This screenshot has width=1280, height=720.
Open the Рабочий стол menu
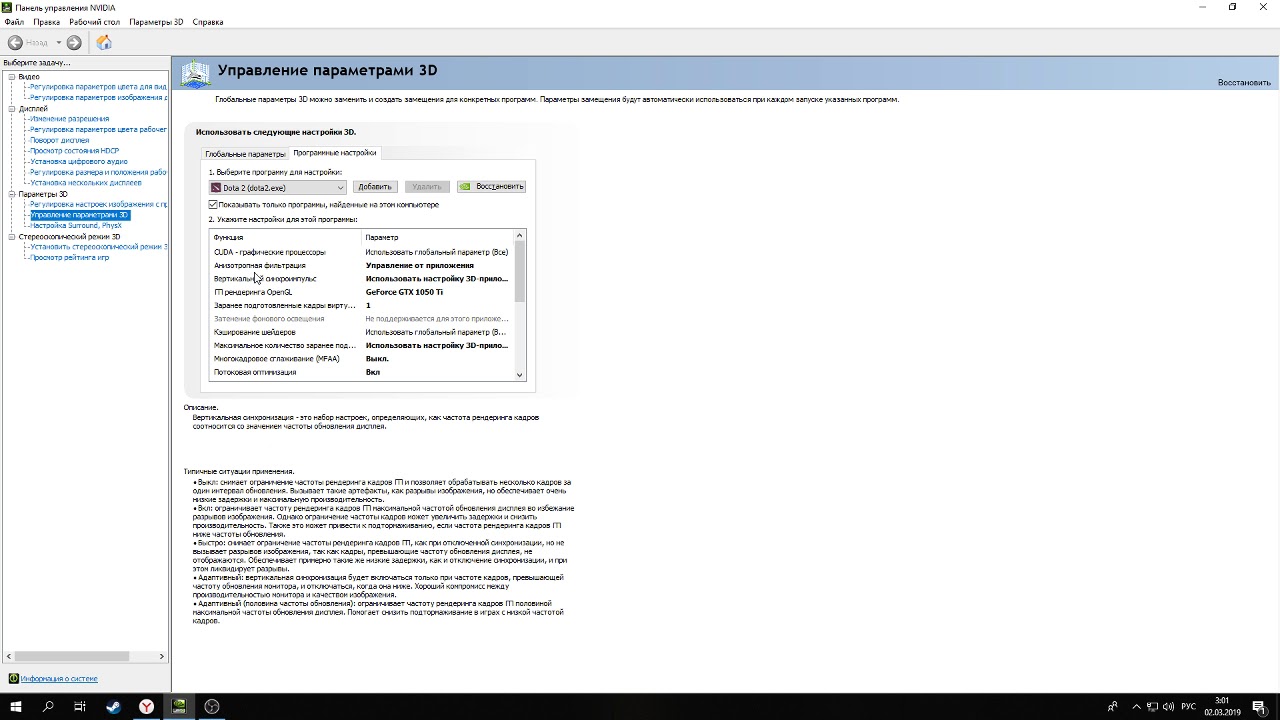coord(94,22)
